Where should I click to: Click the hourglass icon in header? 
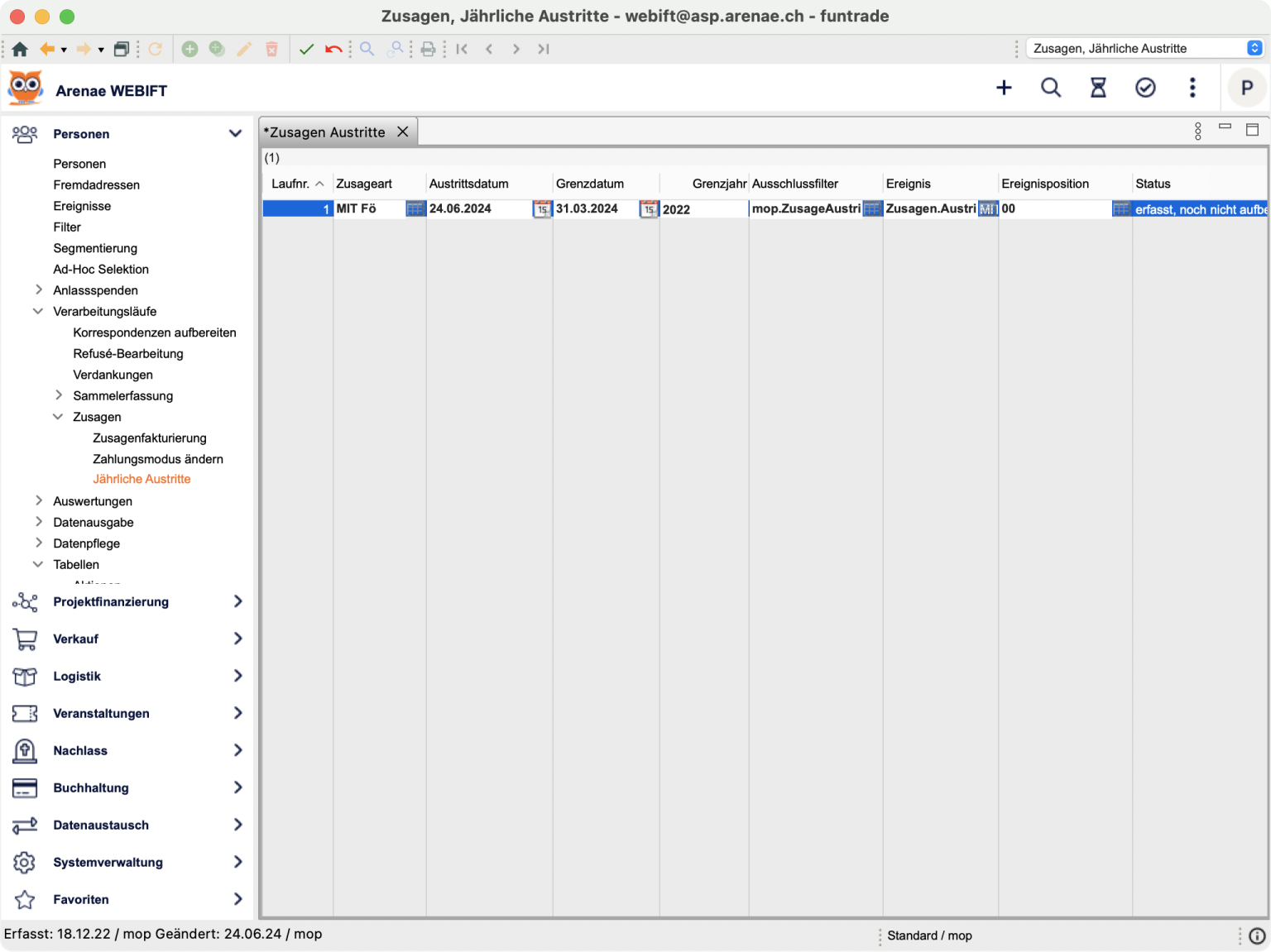point(1098,88)
